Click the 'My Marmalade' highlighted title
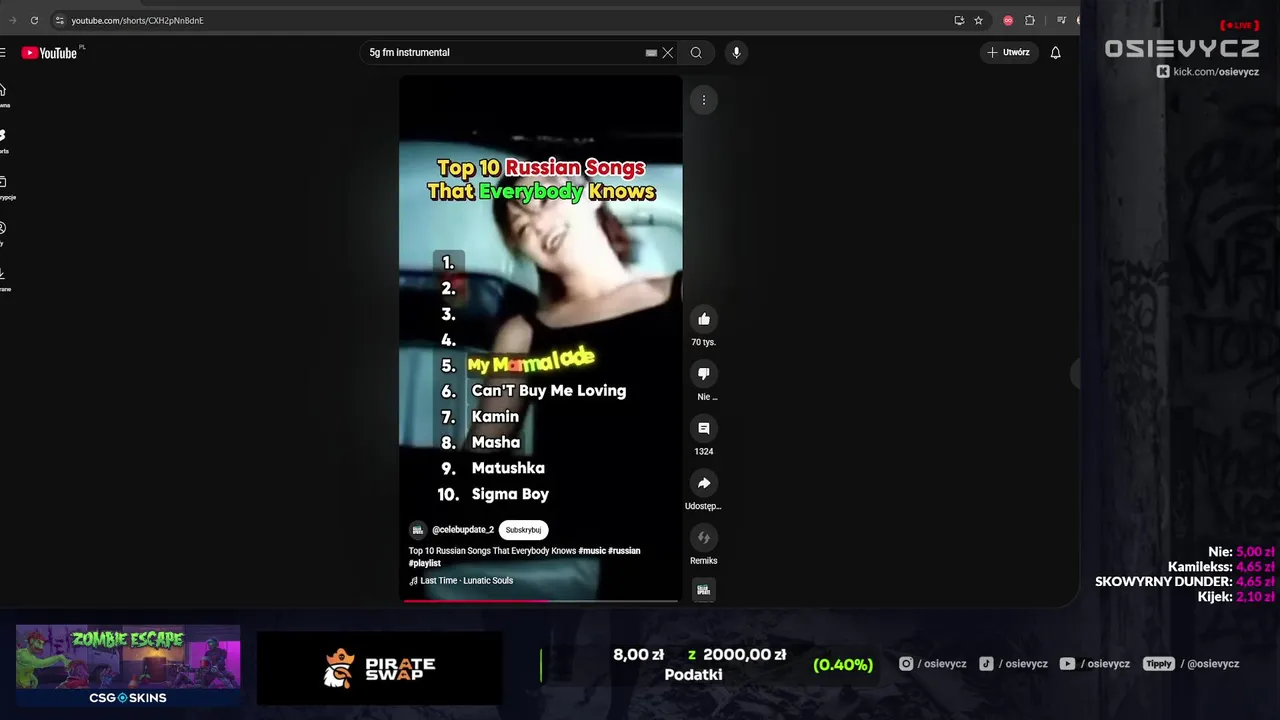This screenshot has width=1280, height=720. pyautogui.click(x=531, y=361)
